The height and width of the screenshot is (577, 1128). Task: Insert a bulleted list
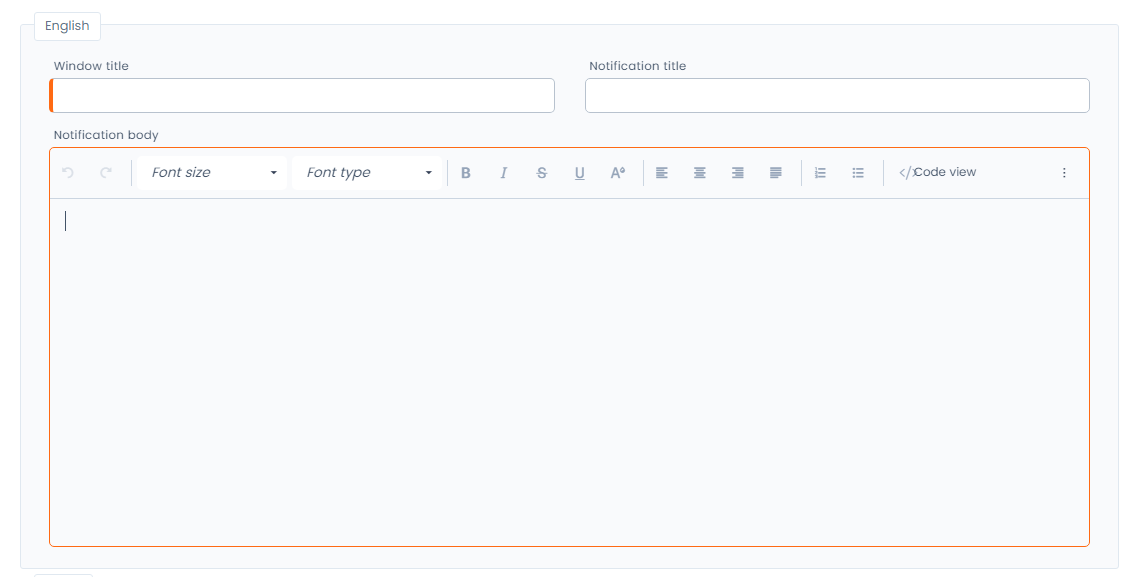[x=858, y=173]
